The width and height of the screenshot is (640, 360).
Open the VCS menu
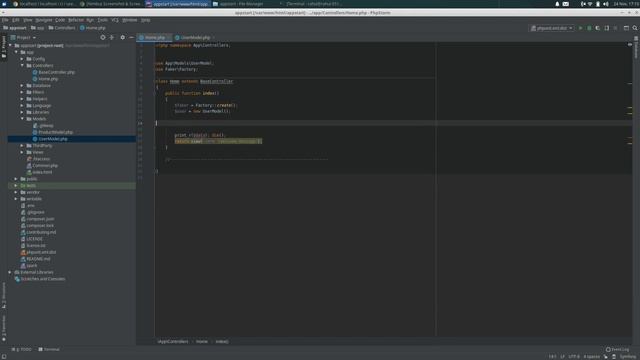(115, 20)
